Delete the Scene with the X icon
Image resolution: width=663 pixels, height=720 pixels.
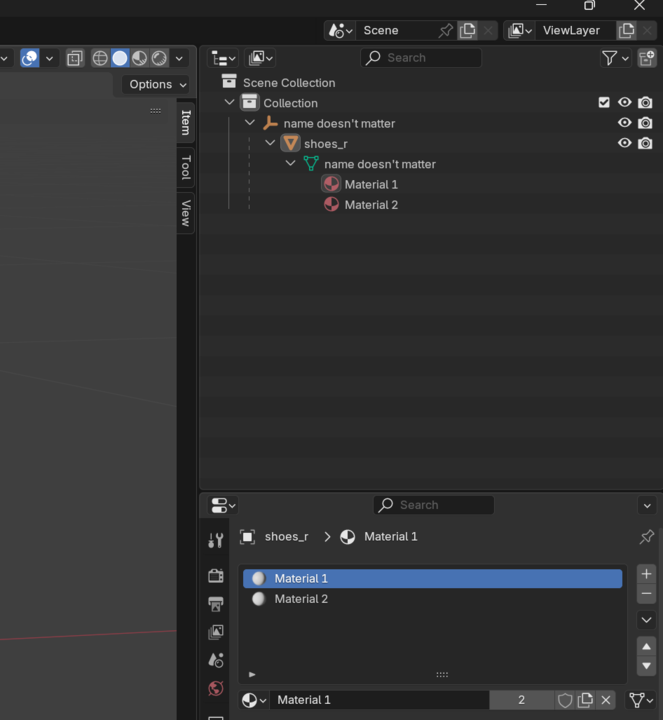click(488, 31)
